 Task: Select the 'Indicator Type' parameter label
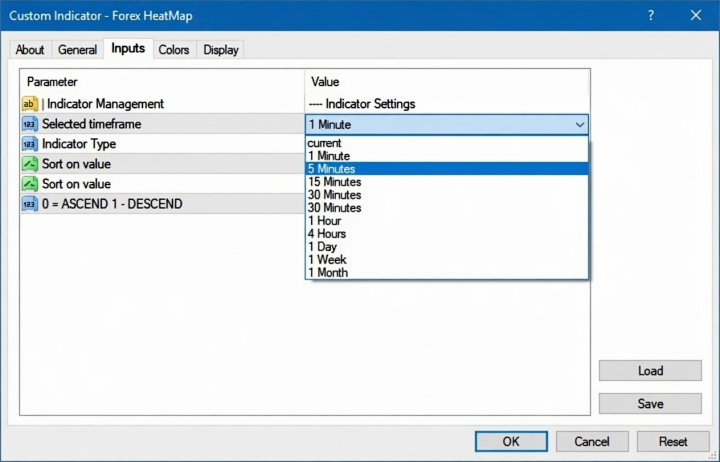tap(79, 144)
